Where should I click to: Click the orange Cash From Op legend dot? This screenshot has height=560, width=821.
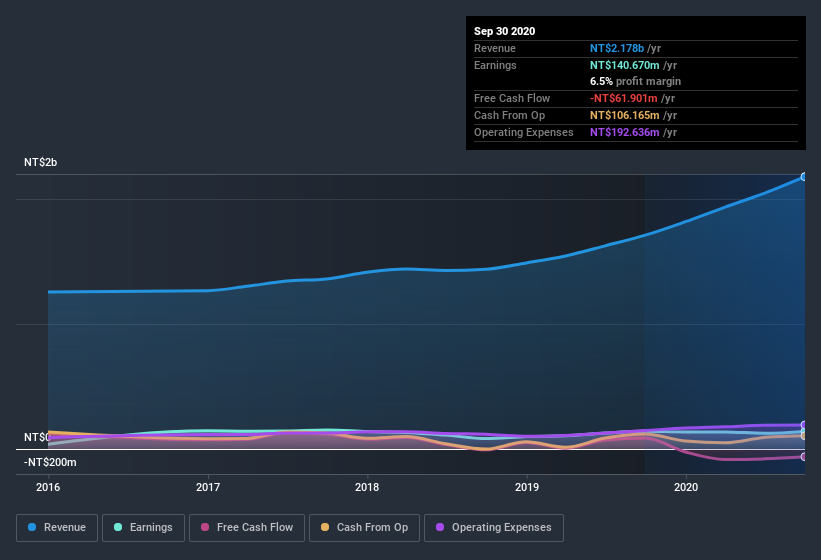click(325, 527)
